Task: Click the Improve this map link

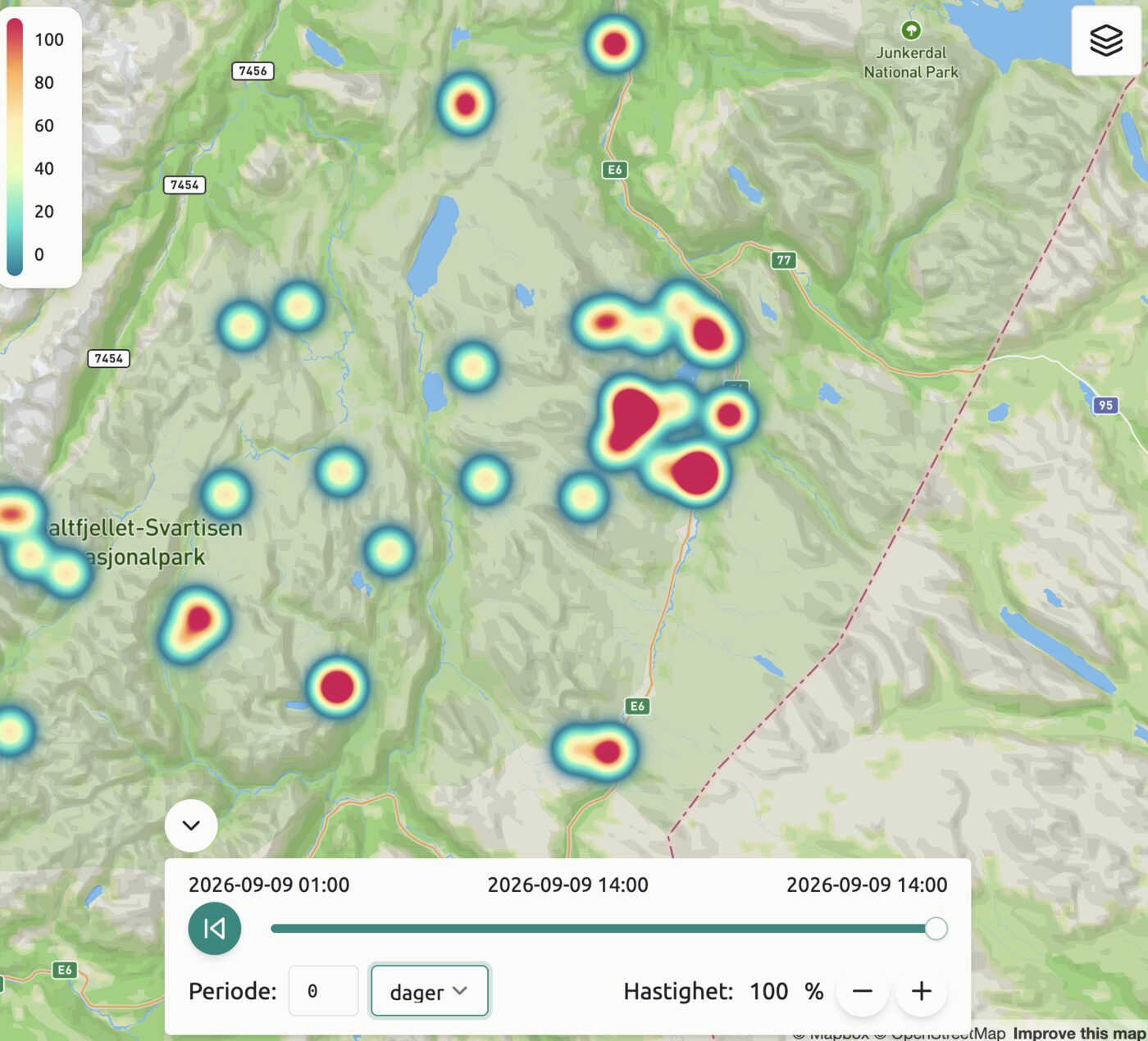Action: 1079,1033
